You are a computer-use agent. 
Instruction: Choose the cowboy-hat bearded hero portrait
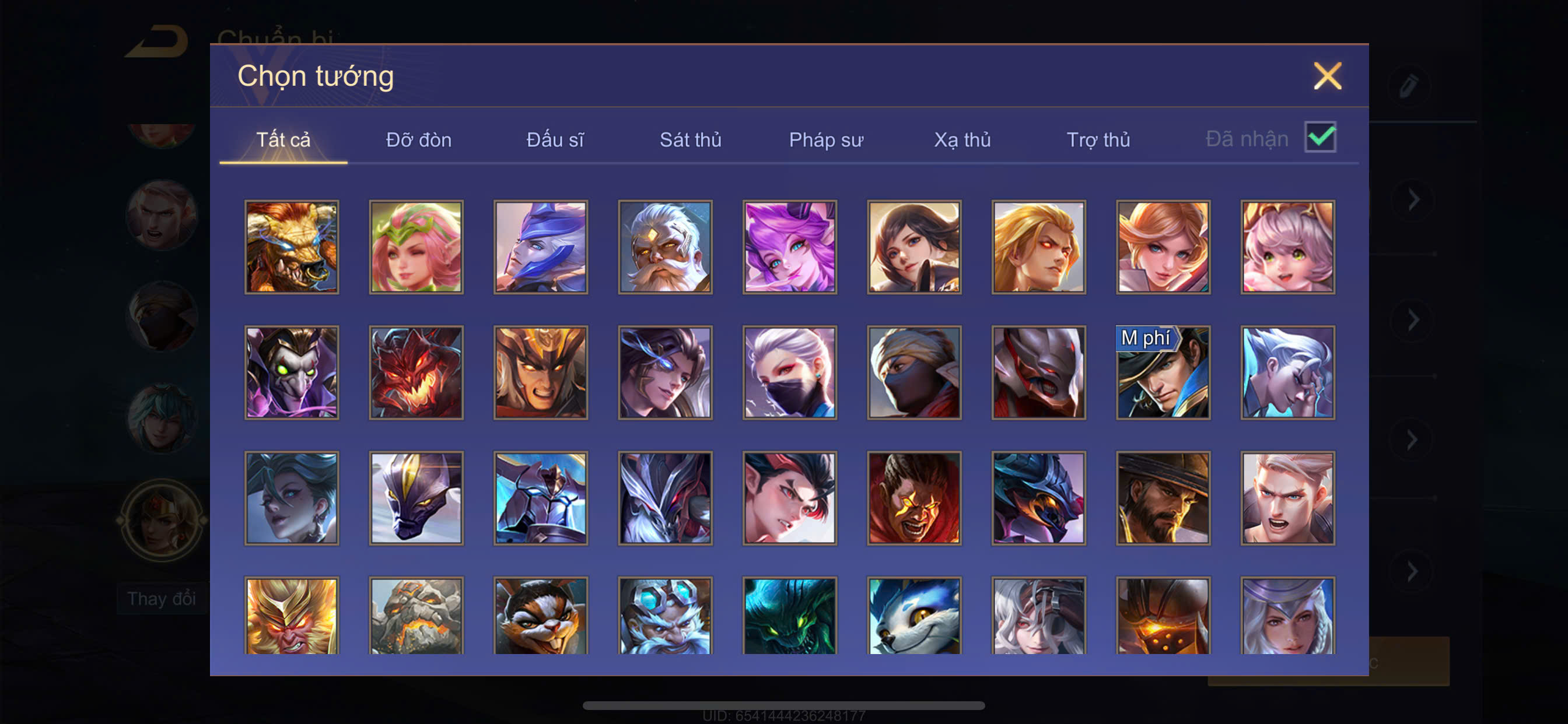(1163, 498)
